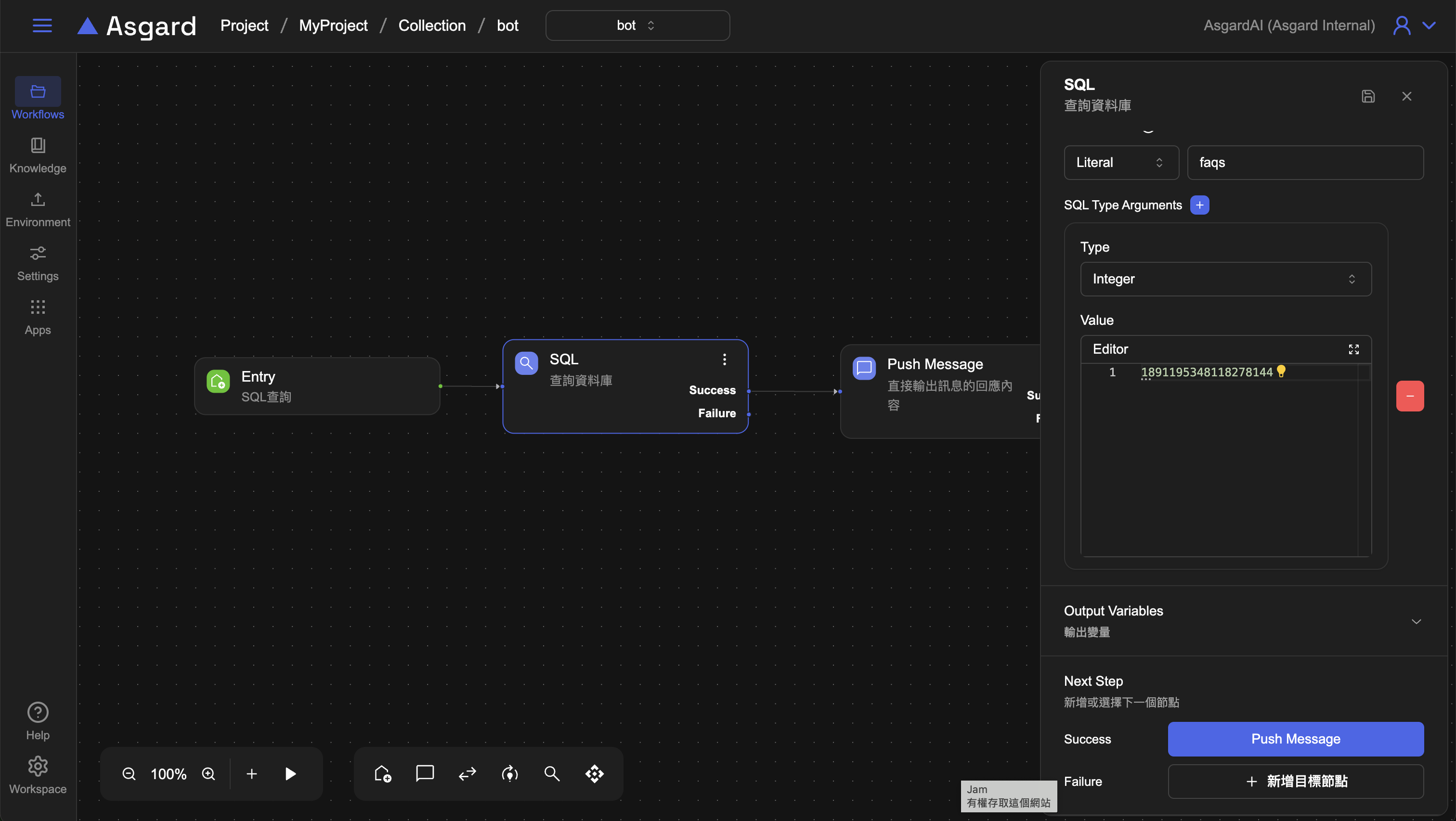Open the Integer type dropdown
This screenshot has width=1456, height=821.
pos(1225,279)
